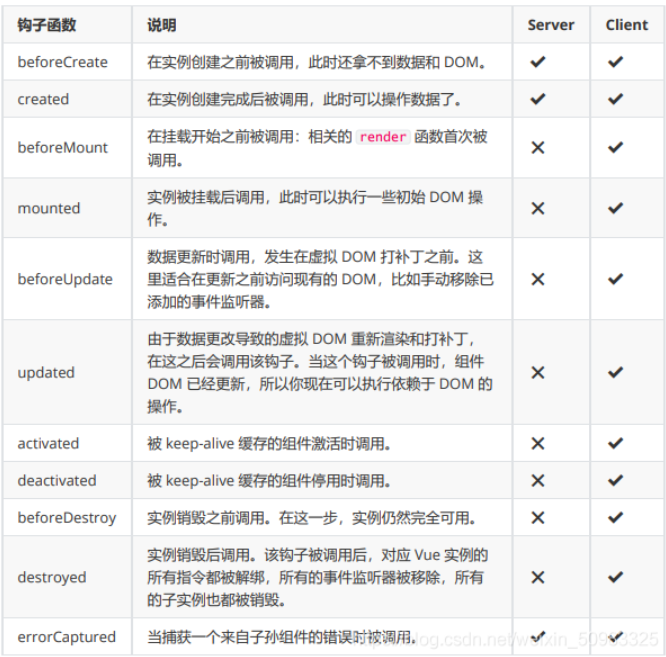Image resolution: width=666 pixels, height=657 pixels.
Task: Click the Client checkmark for created
Action: click(615, 99)
